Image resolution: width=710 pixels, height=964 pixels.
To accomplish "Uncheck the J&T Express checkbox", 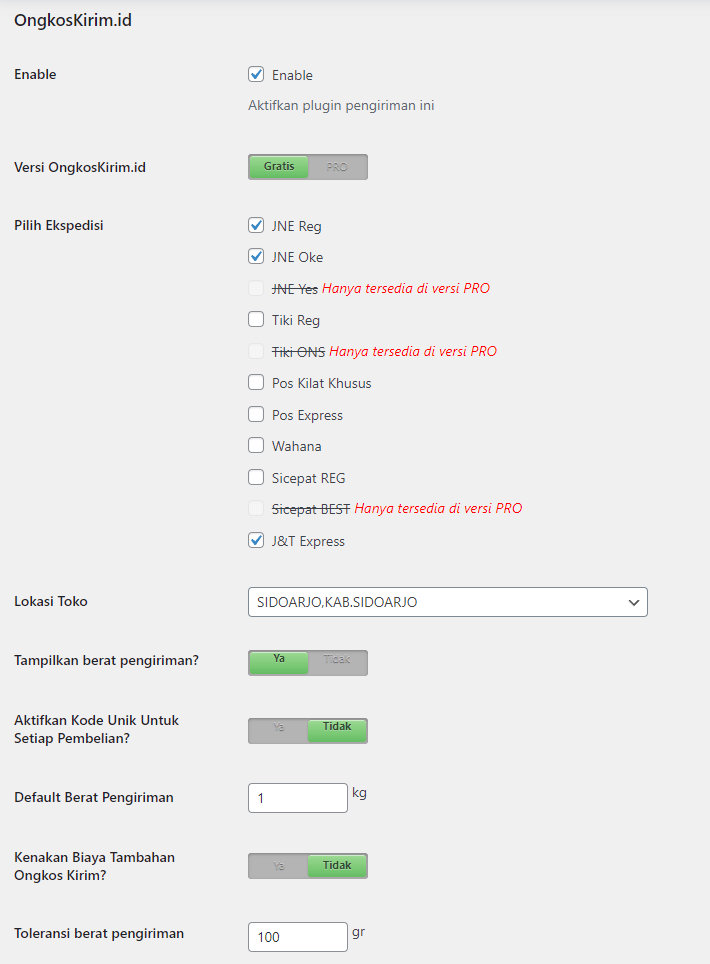I will click(x=256, y=541).
